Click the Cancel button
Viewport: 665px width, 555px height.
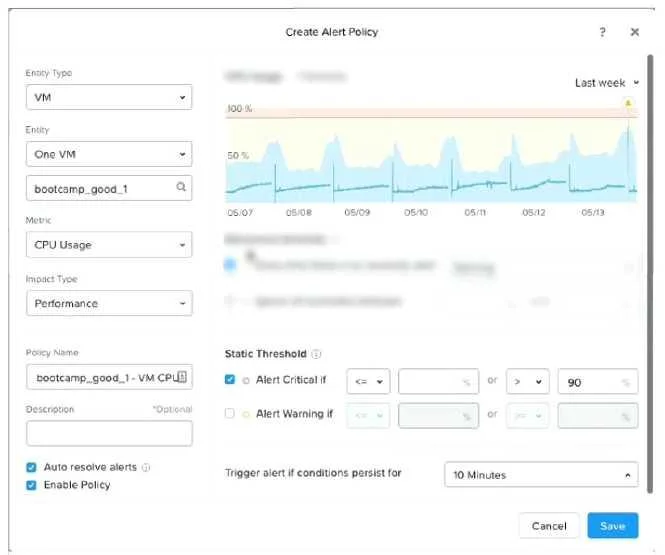[x=549, y=526]
